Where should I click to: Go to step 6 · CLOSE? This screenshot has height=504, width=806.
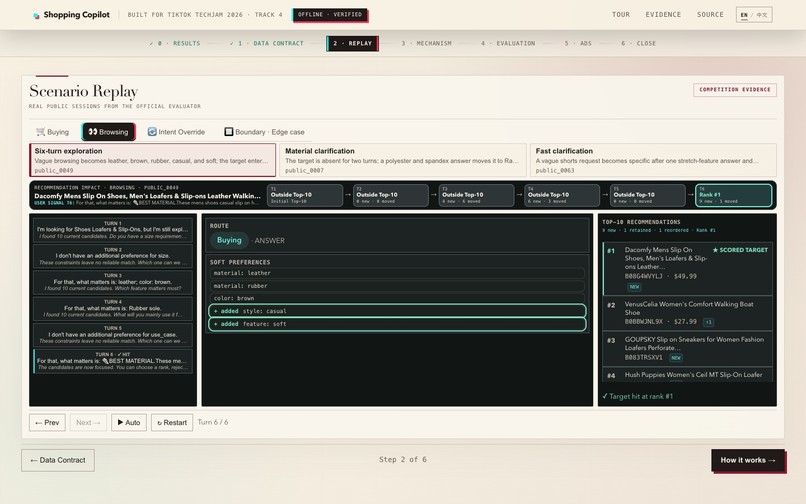tap(638, 44)
